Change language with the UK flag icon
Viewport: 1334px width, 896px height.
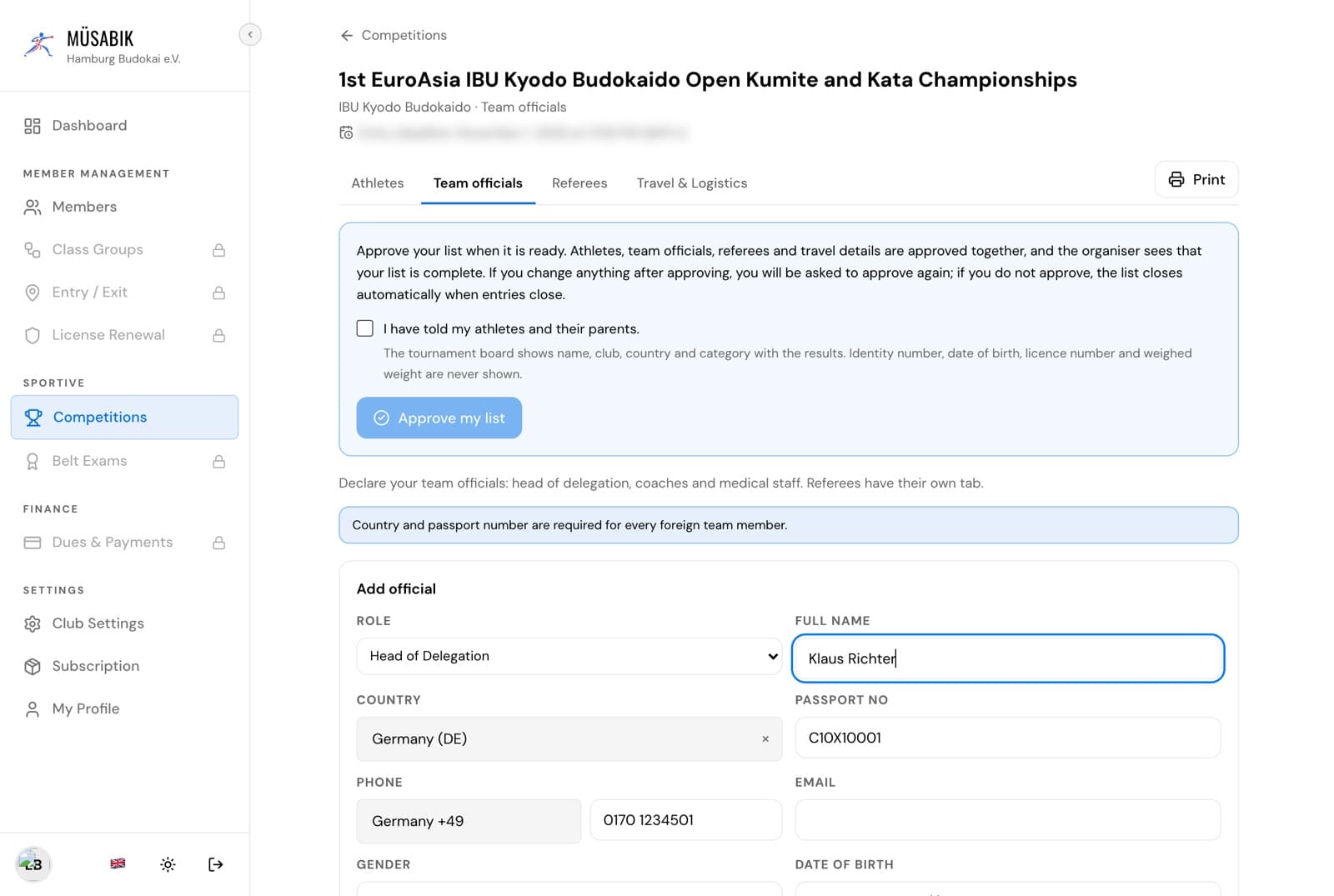[x=118, y=863]
